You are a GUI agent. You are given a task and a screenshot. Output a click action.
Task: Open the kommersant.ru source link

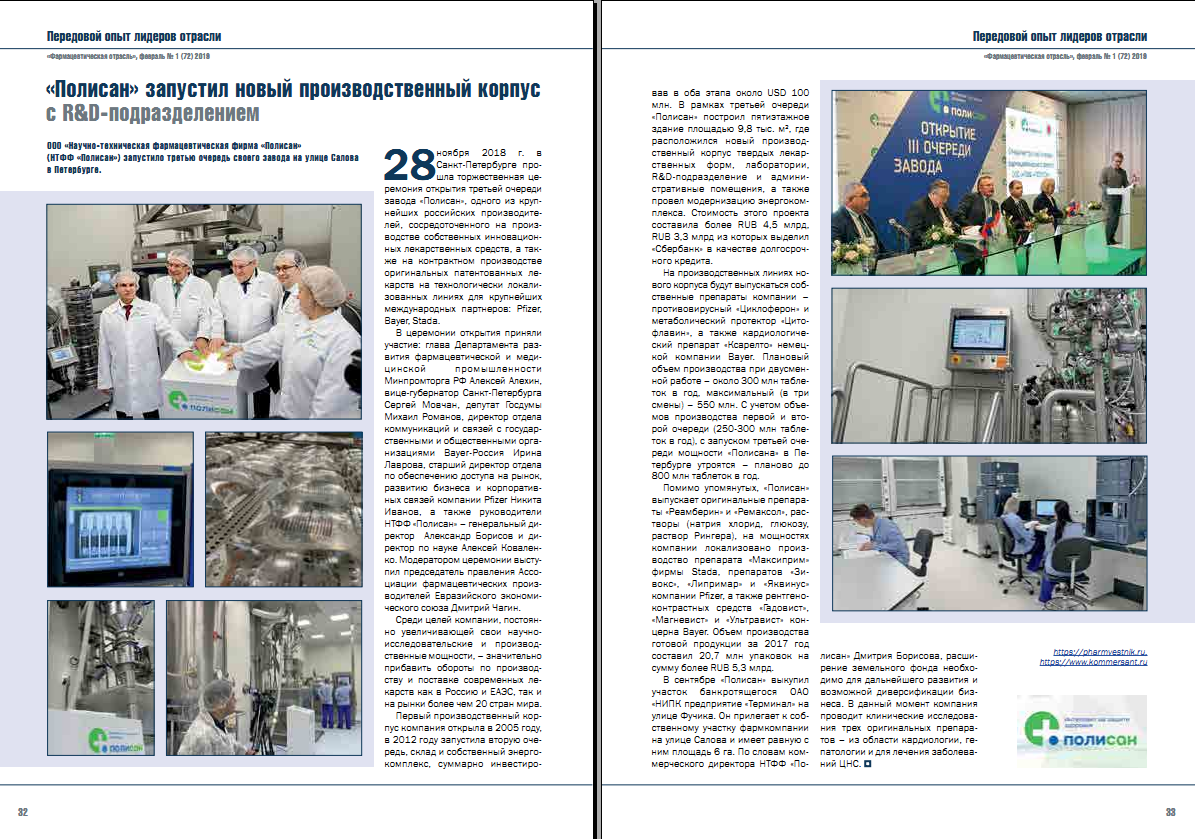[1092, 662]
